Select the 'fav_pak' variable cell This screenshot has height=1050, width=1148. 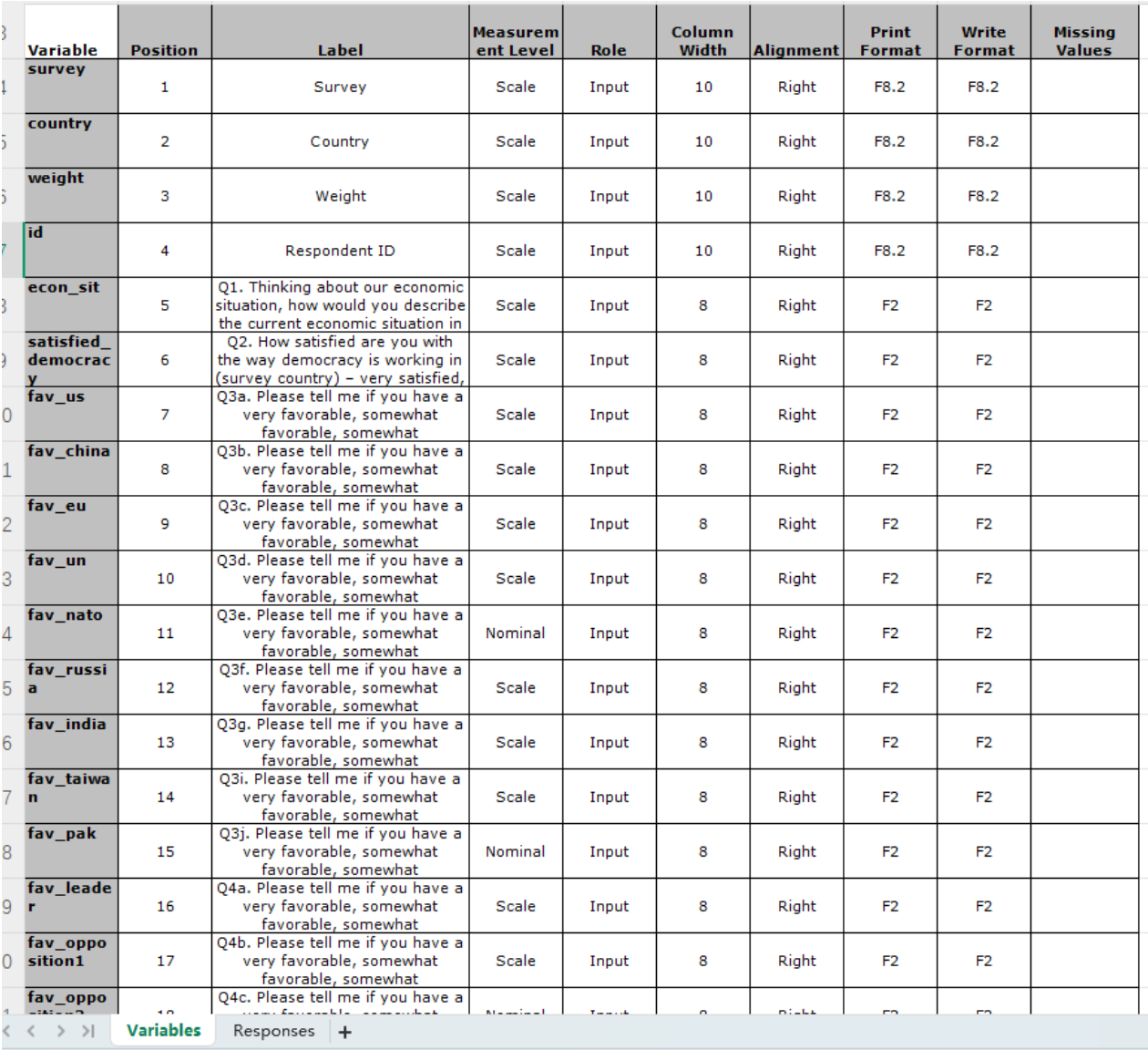point(71,852)
